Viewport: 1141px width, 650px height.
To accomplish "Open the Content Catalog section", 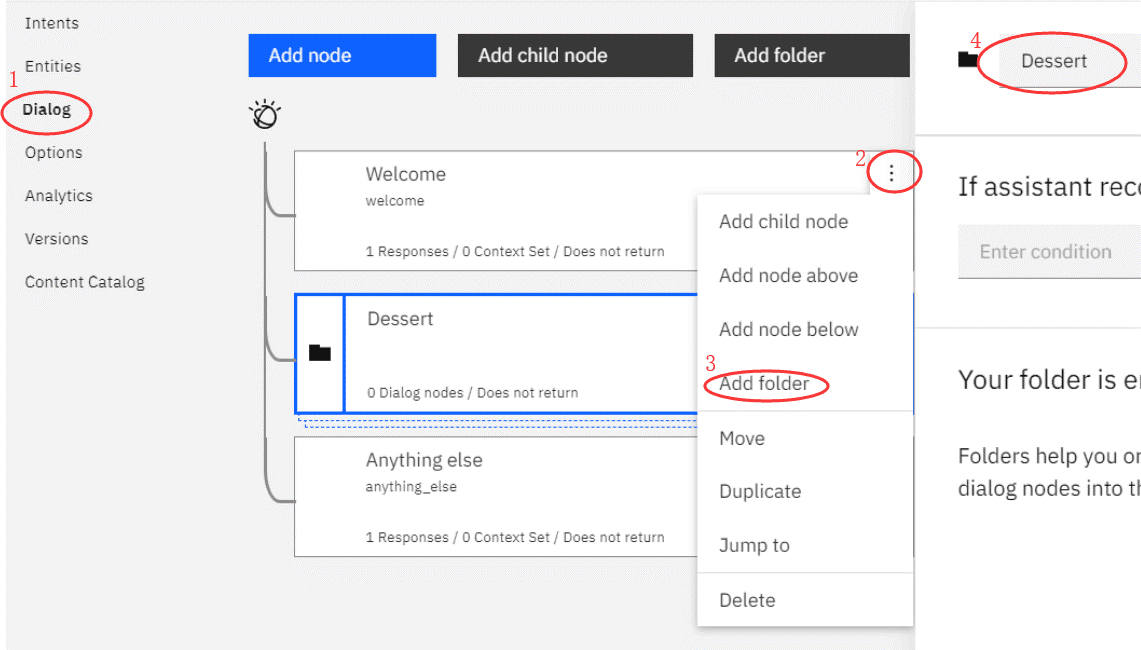I will pos(85,282).
